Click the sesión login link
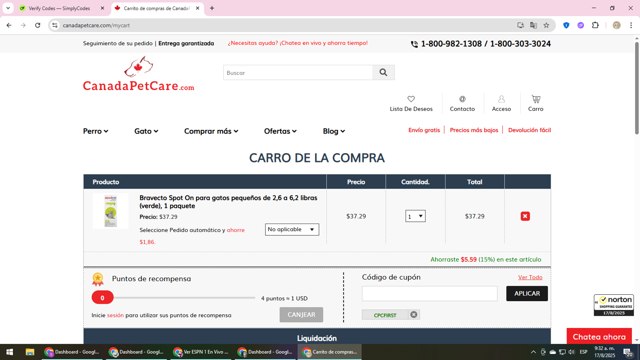The width and height of the screenshot is (640, 360). click(115, 315)
